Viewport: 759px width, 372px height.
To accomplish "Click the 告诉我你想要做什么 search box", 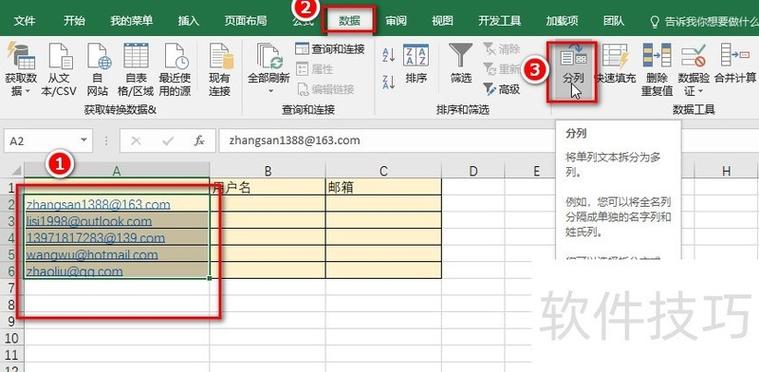I will coord(704,21).
